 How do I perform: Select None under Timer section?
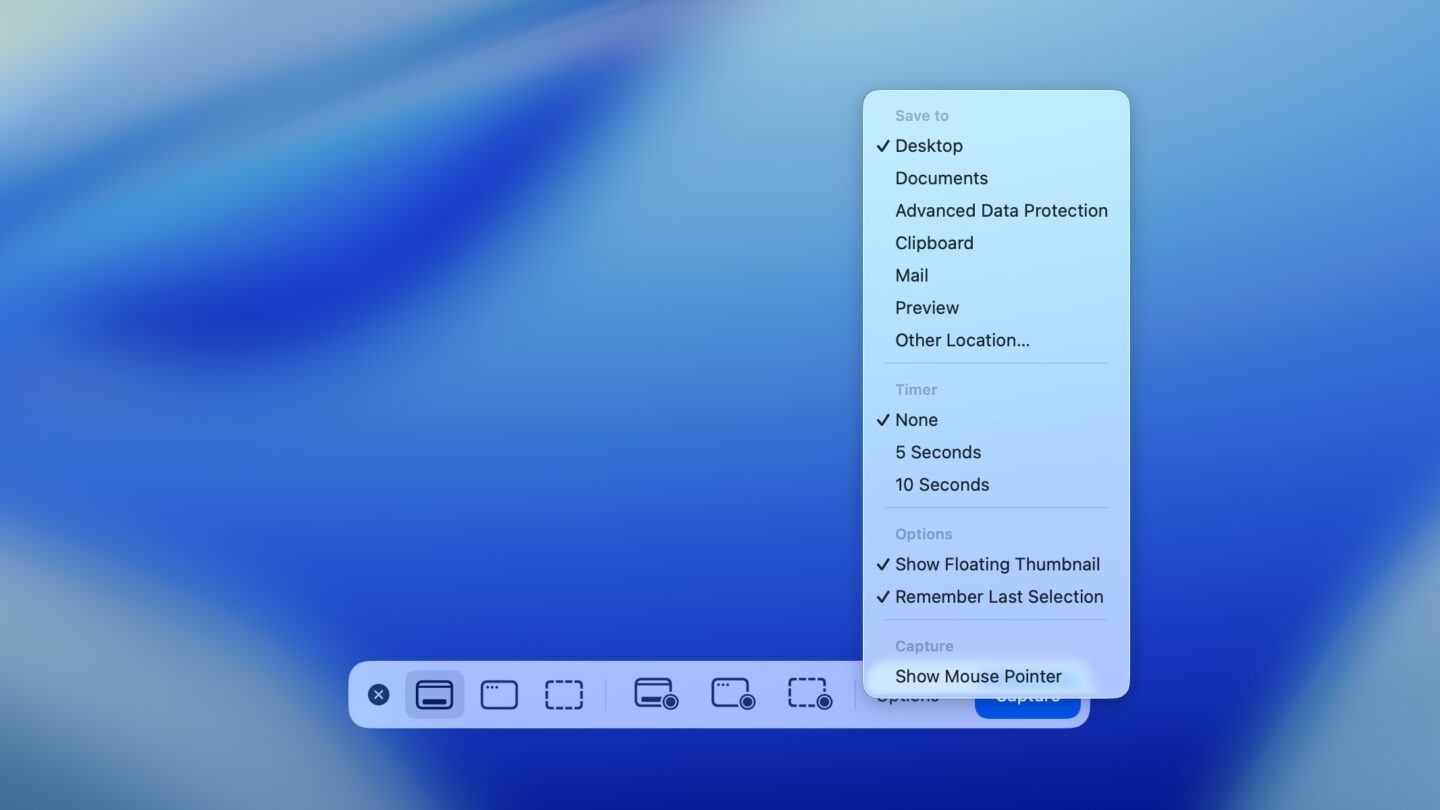click(x=916, y=420)
